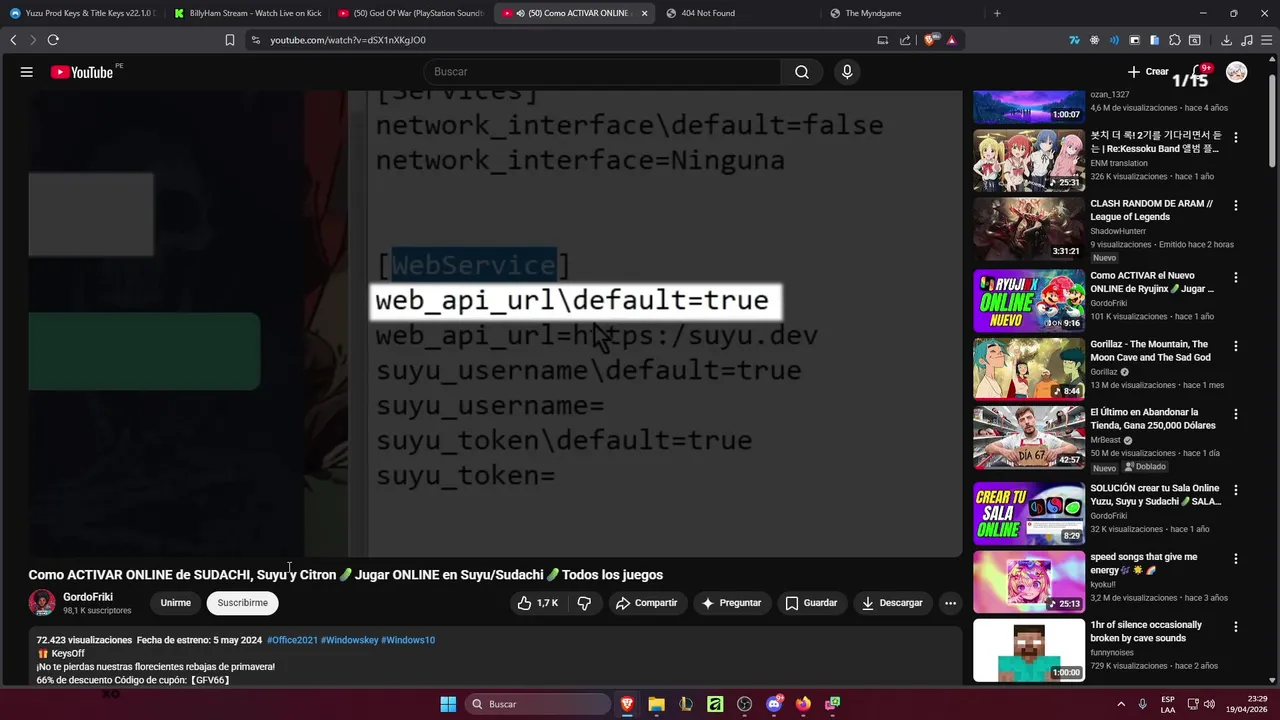Bookmark this page from the address bar

click(229, 40)
